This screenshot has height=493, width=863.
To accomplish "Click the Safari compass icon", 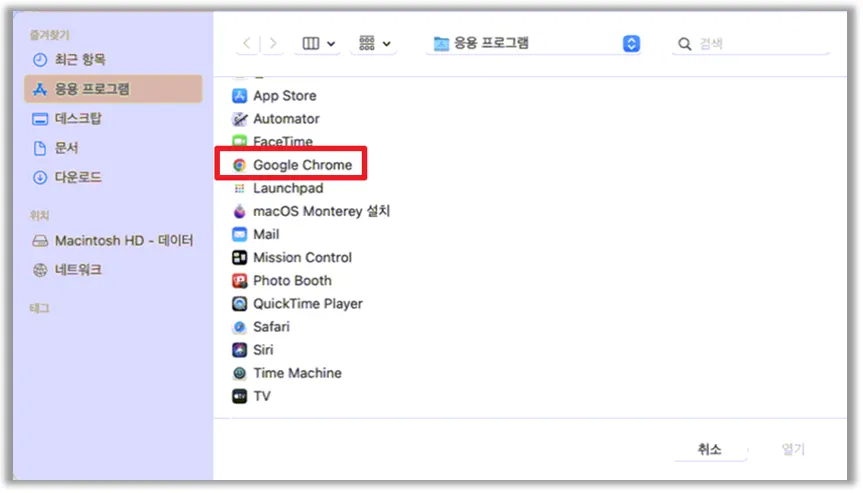I will pyautogui.click(x=239, y=327).
